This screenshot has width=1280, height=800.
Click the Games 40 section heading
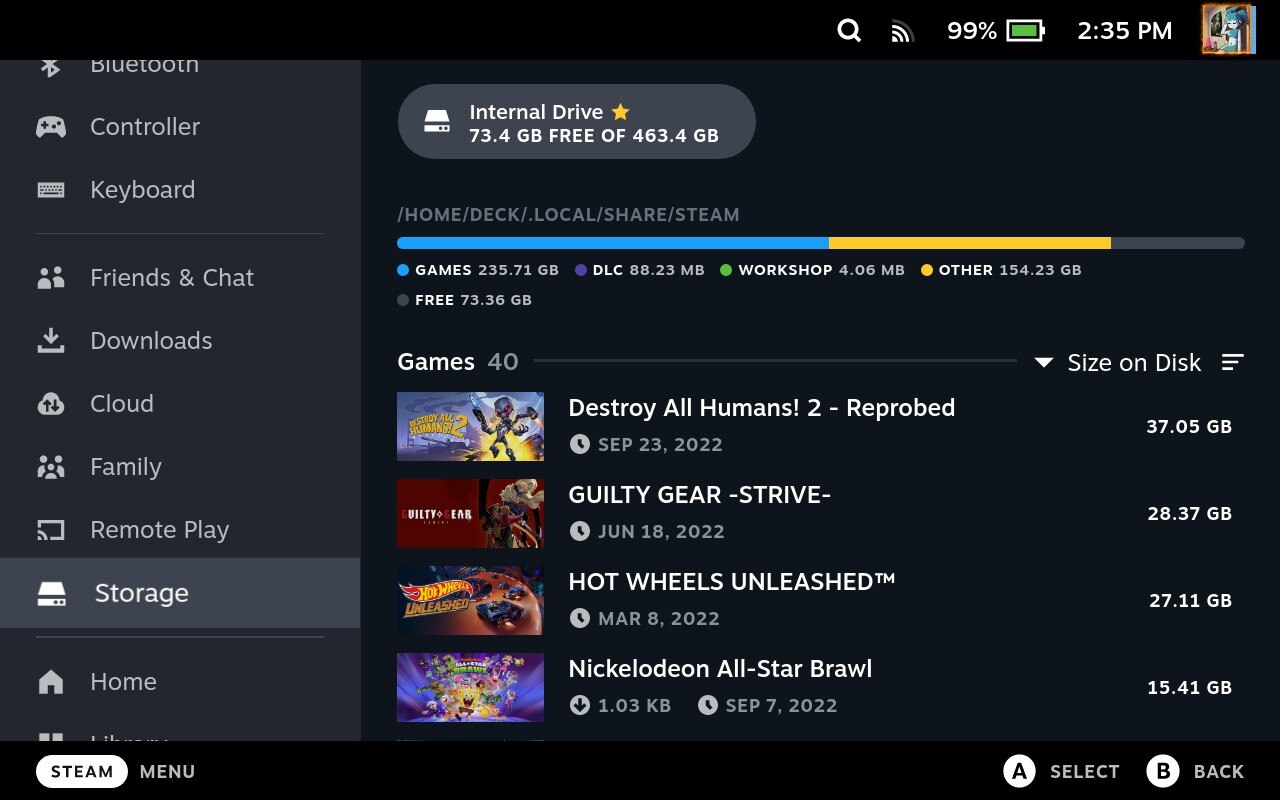[x=458, y=362]
